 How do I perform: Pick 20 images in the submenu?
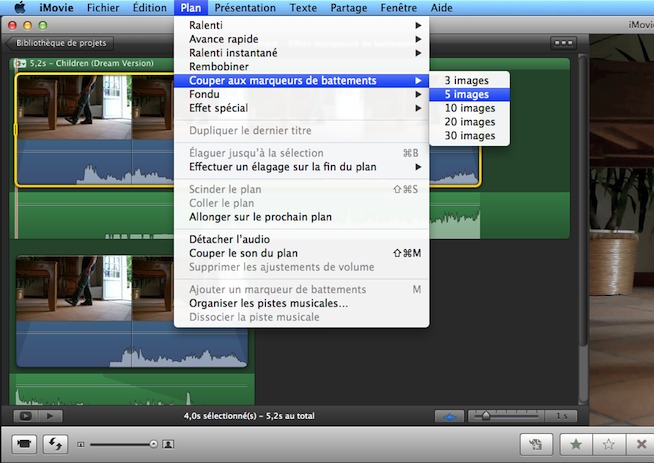pos(469,122)
